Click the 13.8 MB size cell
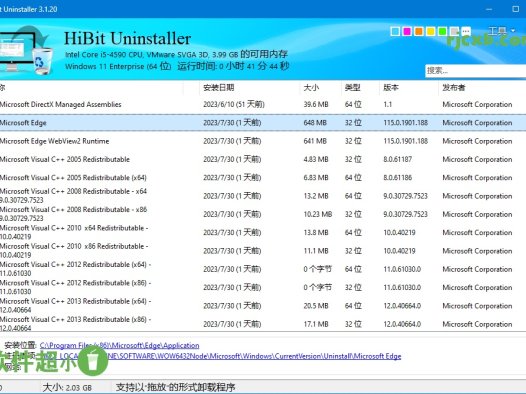 pos(316,232)
